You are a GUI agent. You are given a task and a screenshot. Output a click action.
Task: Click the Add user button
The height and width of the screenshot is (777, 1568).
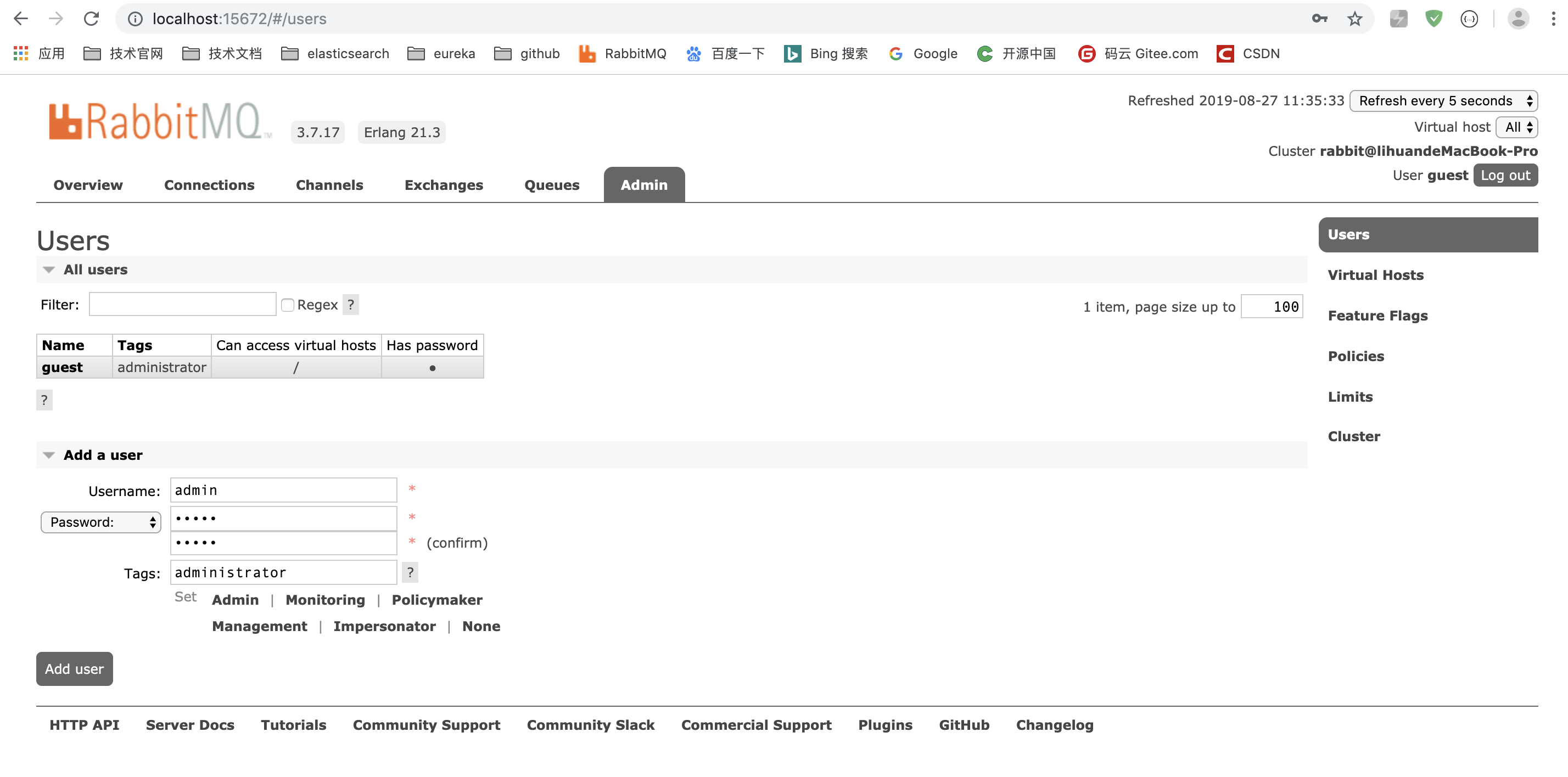76,669
